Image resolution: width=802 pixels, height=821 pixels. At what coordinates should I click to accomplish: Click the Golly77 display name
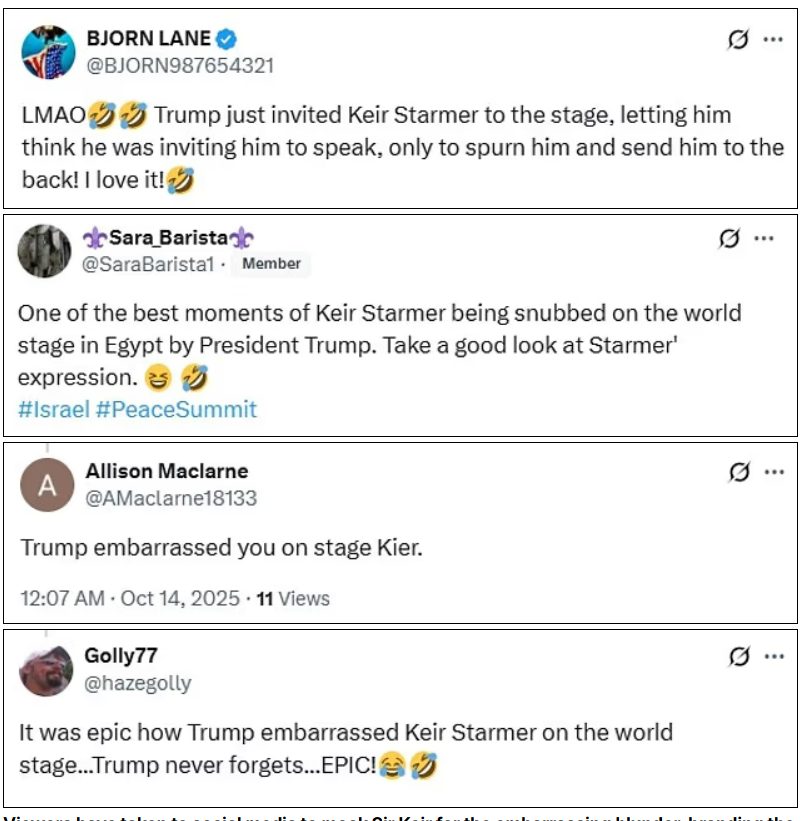click(x=121, y=656)
